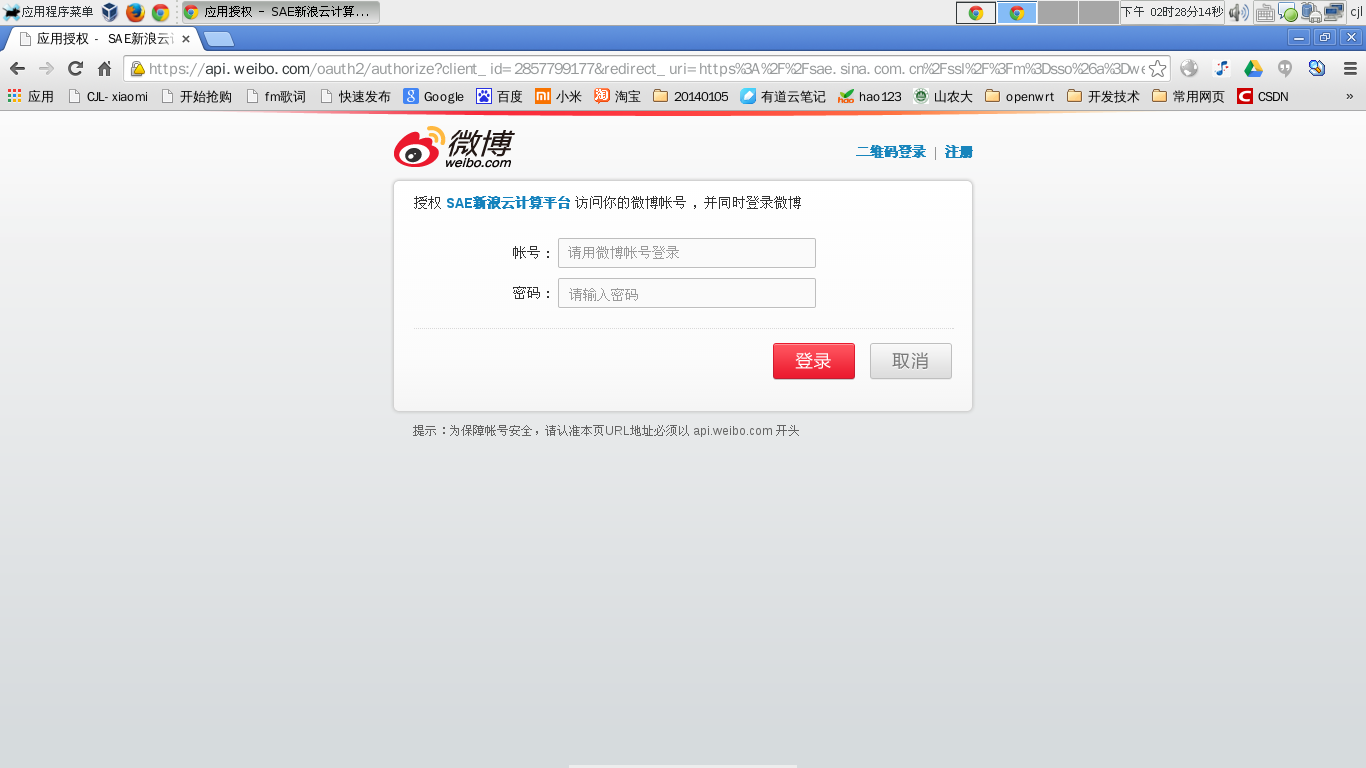Image resolution: width=1366 pixels, height=768 pixels.
Task: Click the chat bubble tray icon
Action: click(1289, 14)
